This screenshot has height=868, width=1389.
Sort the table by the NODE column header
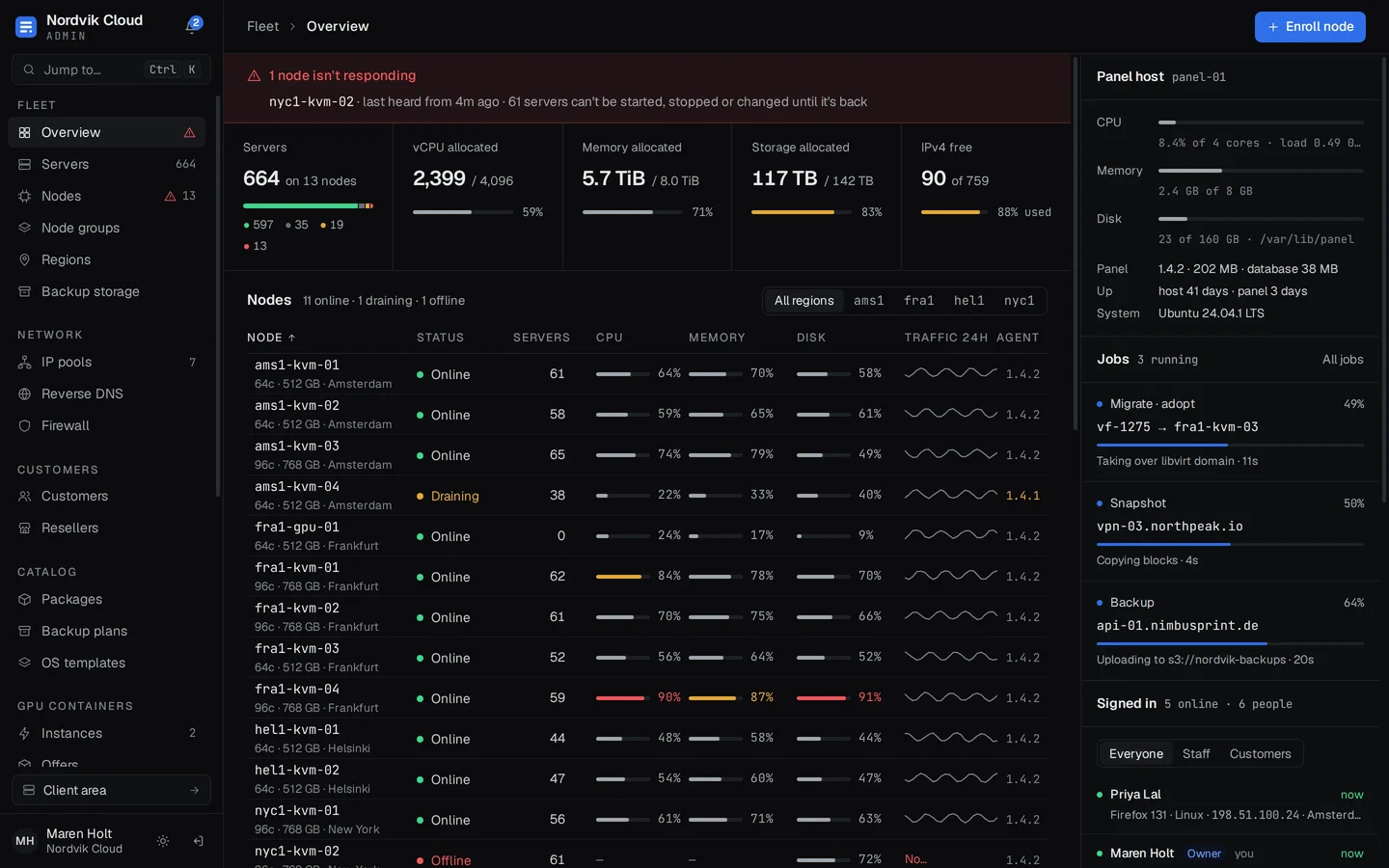tap(271, 338)
